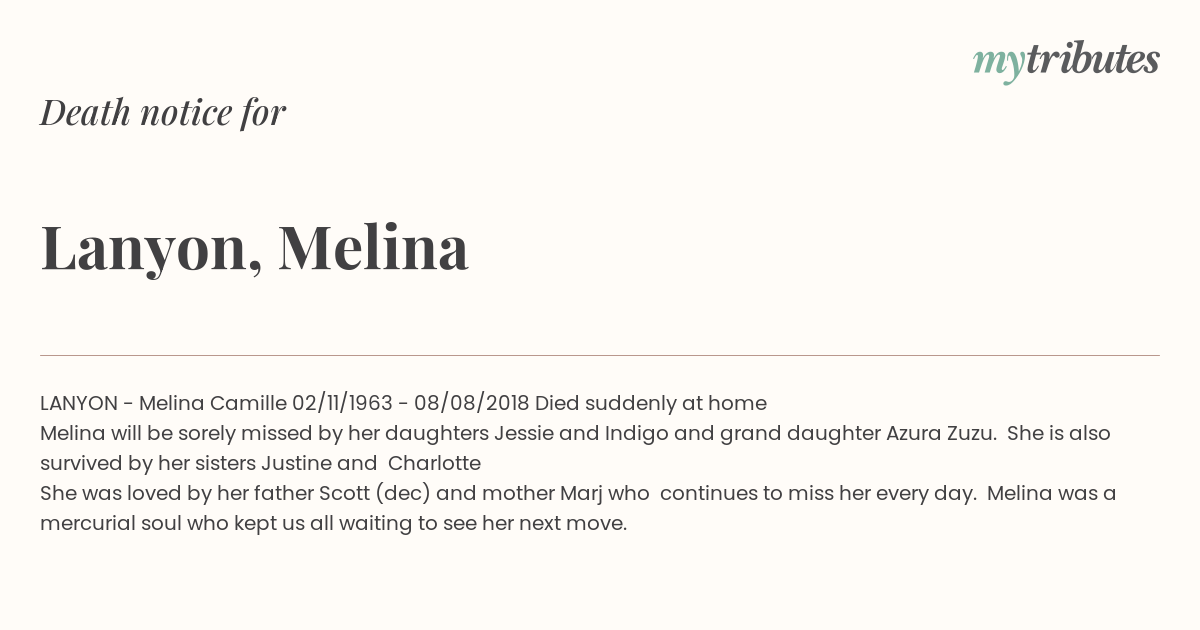This screenshot has width=1200, height=630.
Task: Click the sister name 'Justine'
Action: tap(297, 463)
